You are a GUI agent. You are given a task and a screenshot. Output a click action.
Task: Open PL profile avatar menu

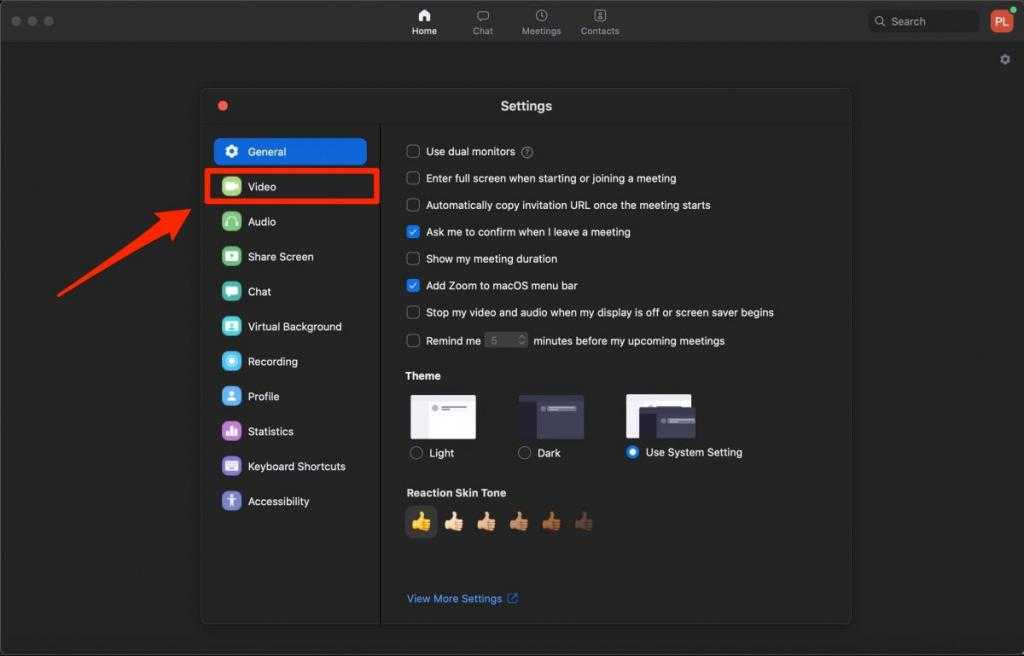(x=1001, y=21)
